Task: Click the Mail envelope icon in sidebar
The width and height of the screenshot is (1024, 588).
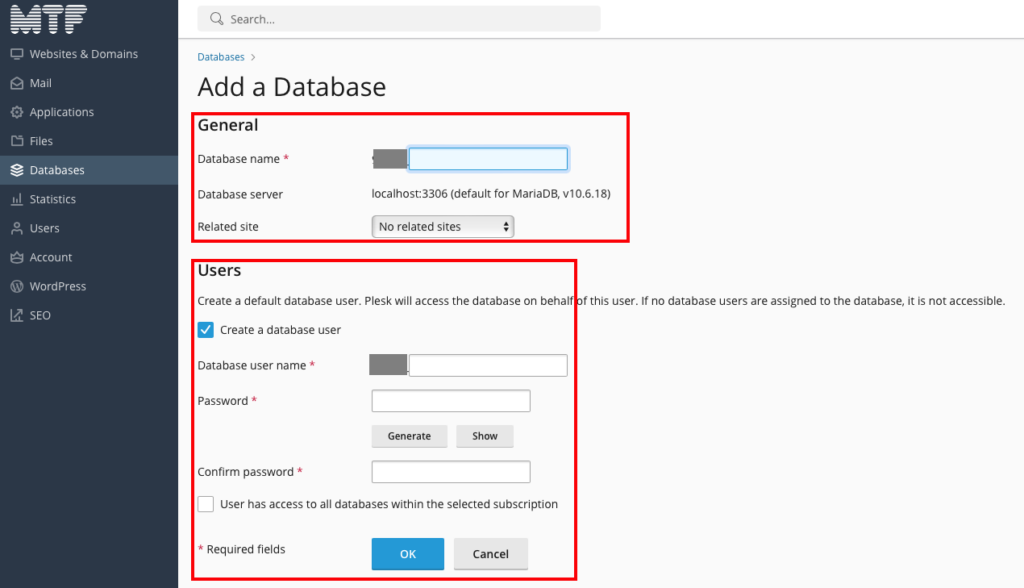Action: [17, 83]
